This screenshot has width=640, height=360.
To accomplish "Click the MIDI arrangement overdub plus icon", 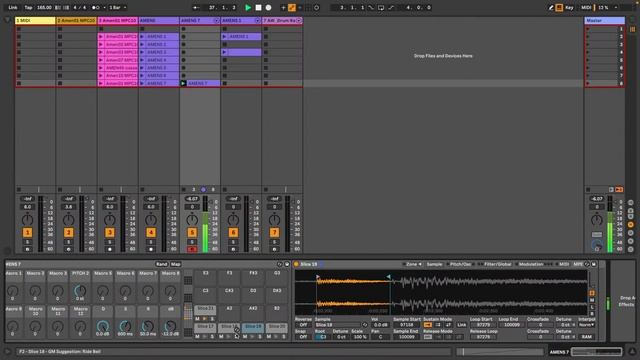I will pos(283,7).
